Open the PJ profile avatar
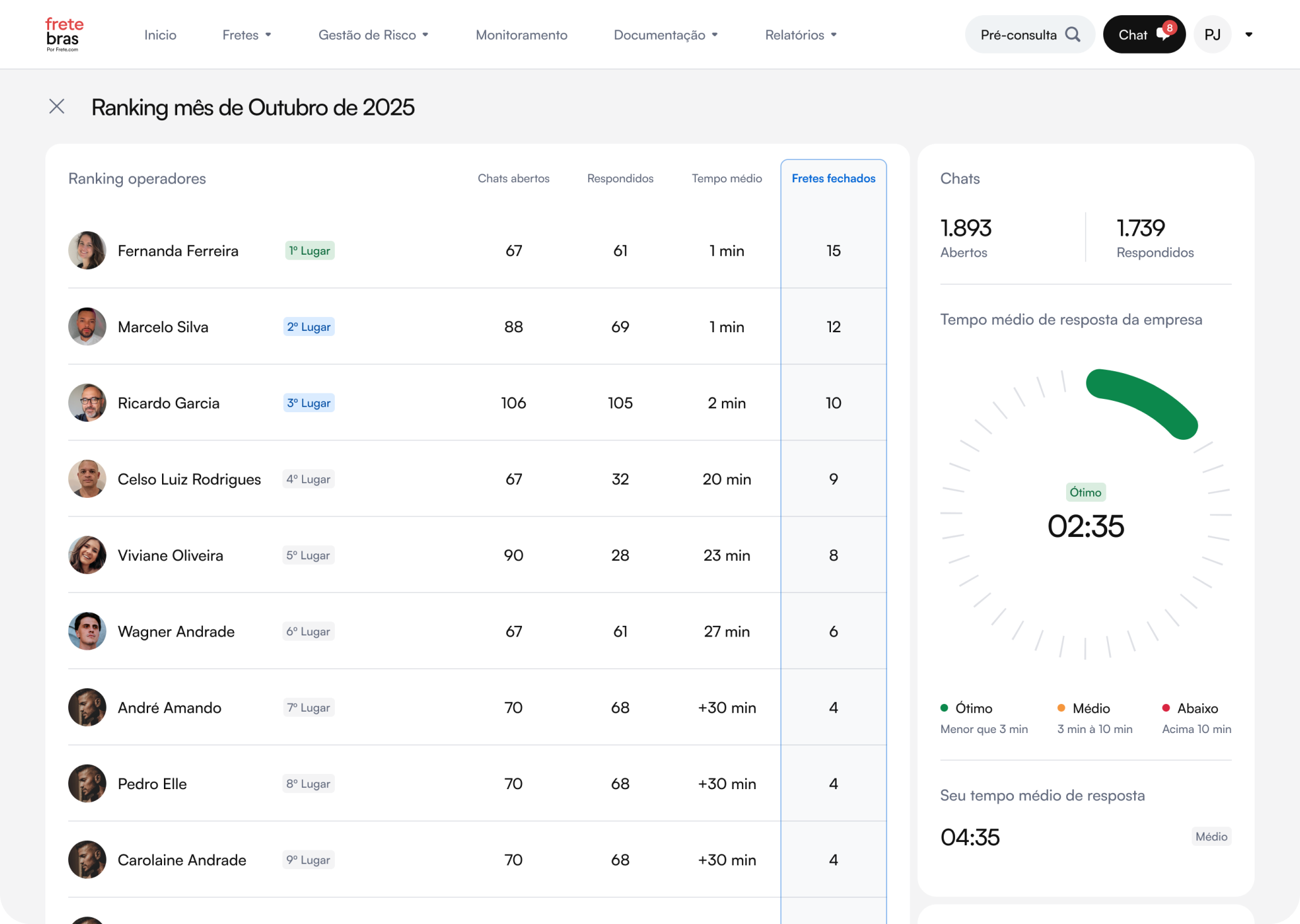This screenshot has height=924, width=1300. 1212,35
